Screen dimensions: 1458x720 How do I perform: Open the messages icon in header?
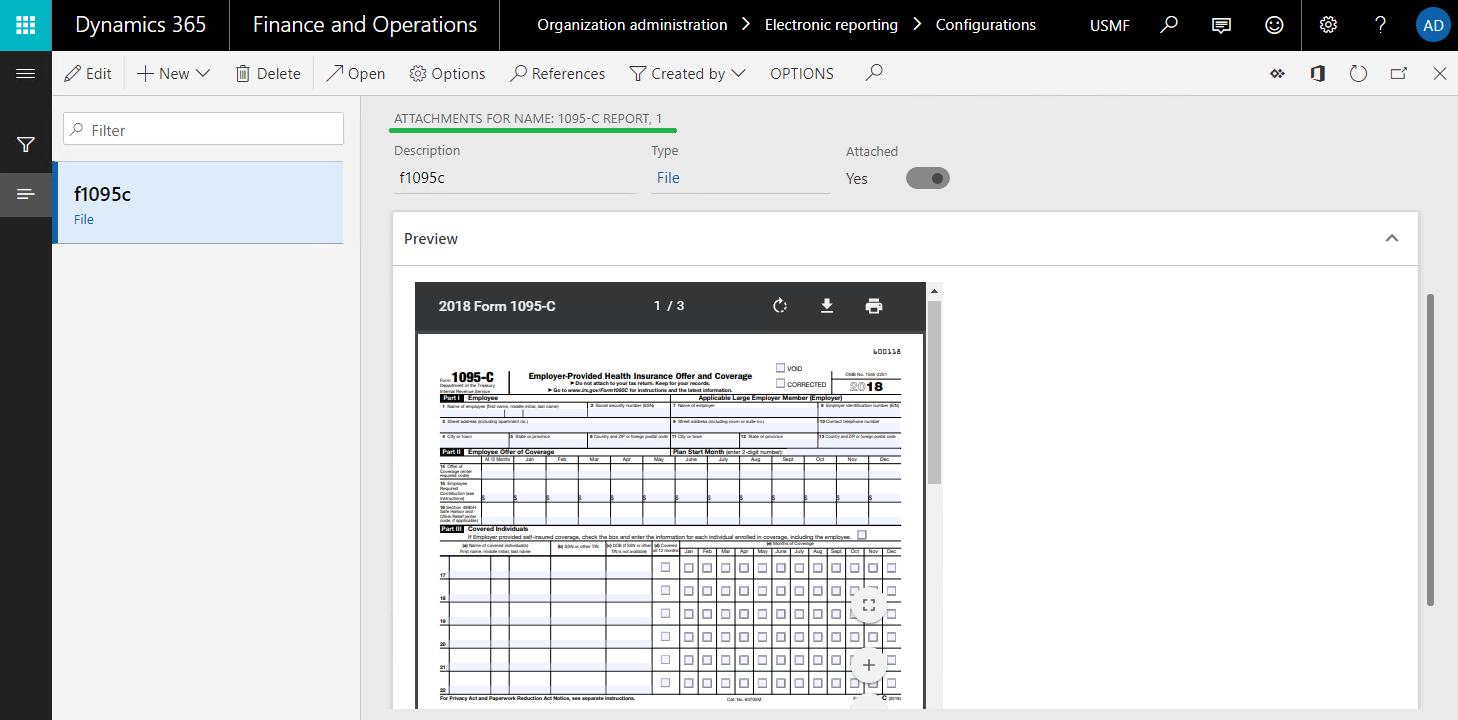(1221, 25)
